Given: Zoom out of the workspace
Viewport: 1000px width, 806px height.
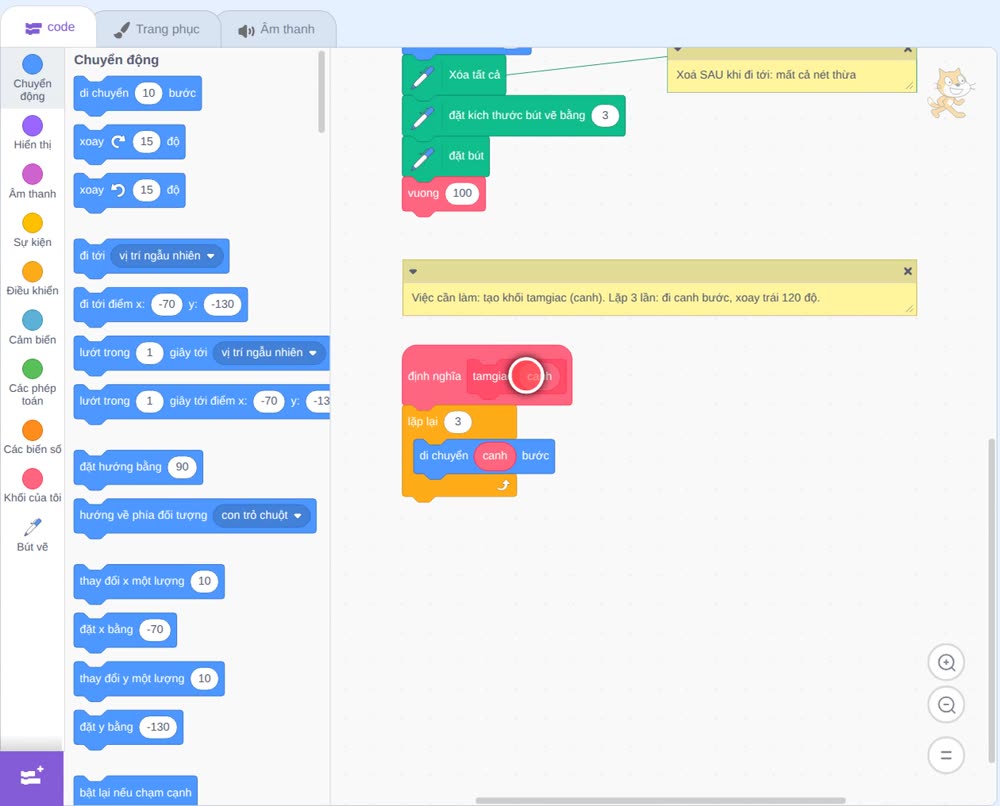Looking at the screenshot, I should (946, 705).
